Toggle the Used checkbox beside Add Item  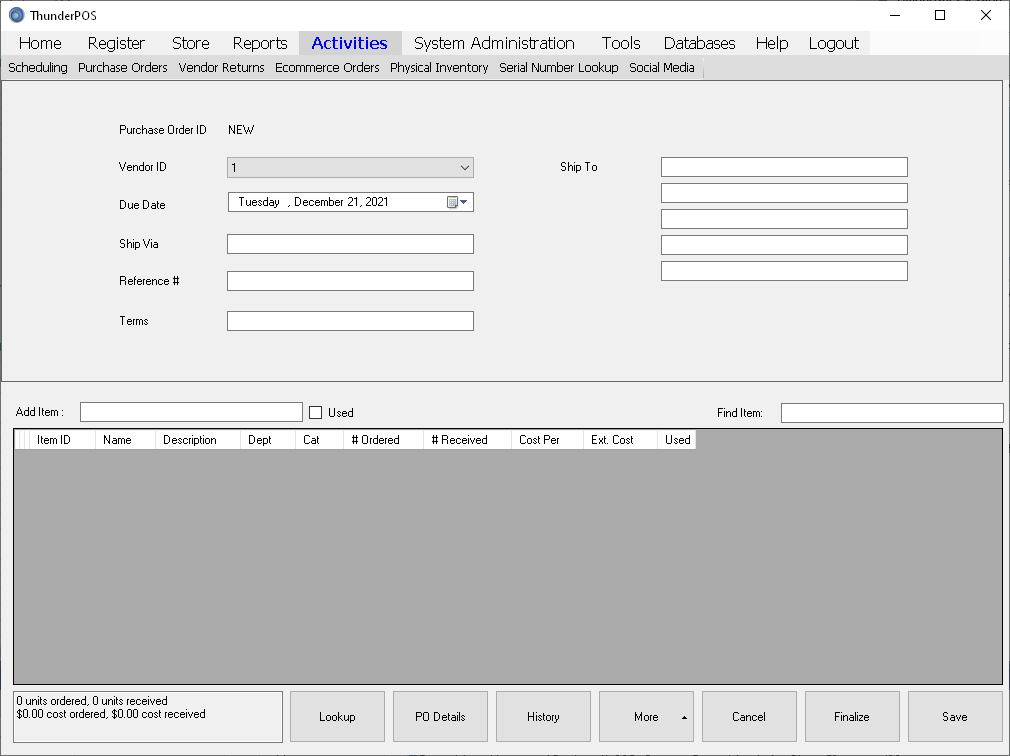(x=316, y=412)
